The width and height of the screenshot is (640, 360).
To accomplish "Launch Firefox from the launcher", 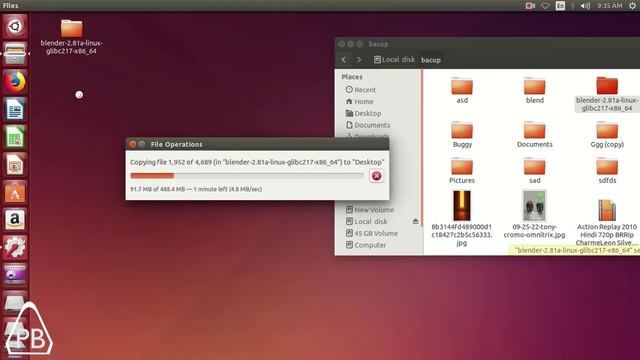I will pos(15,82).
